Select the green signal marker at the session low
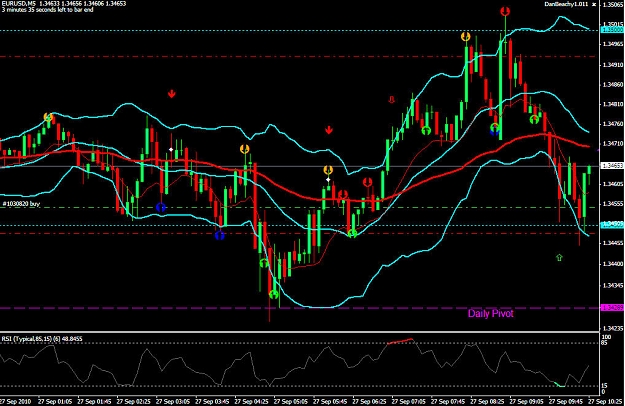Screen dimensions: 625x406 point(274,294)
